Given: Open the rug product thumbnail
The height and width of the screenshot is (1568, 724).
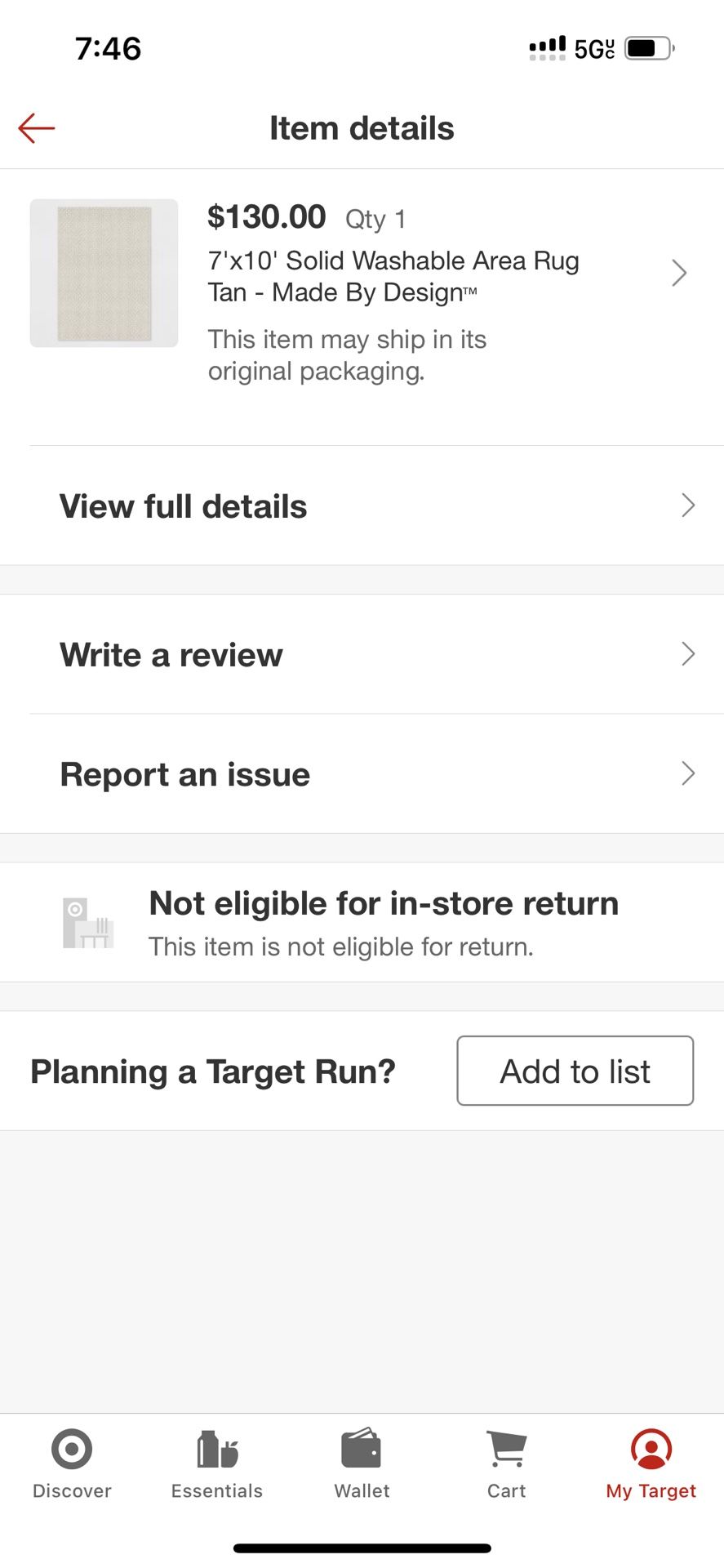Looking at the screenshot, I should (104, 273).
